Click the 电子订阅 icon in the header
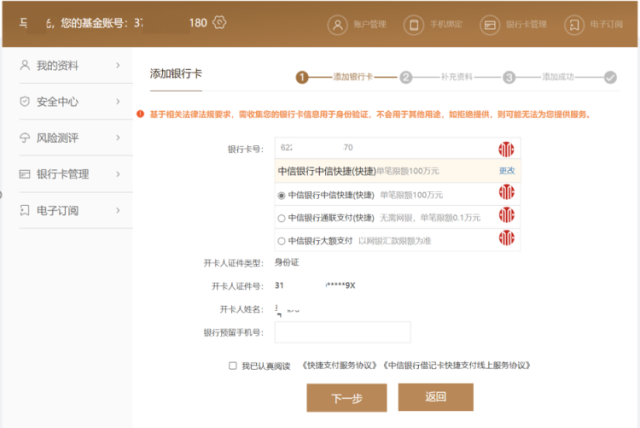The height and width of the screenshot is (428, 640). point(574,25)
